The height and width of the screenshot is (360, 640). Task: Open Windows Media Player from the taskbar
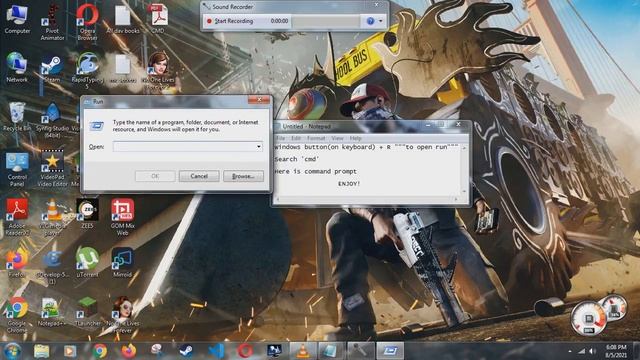click(70, 351)
